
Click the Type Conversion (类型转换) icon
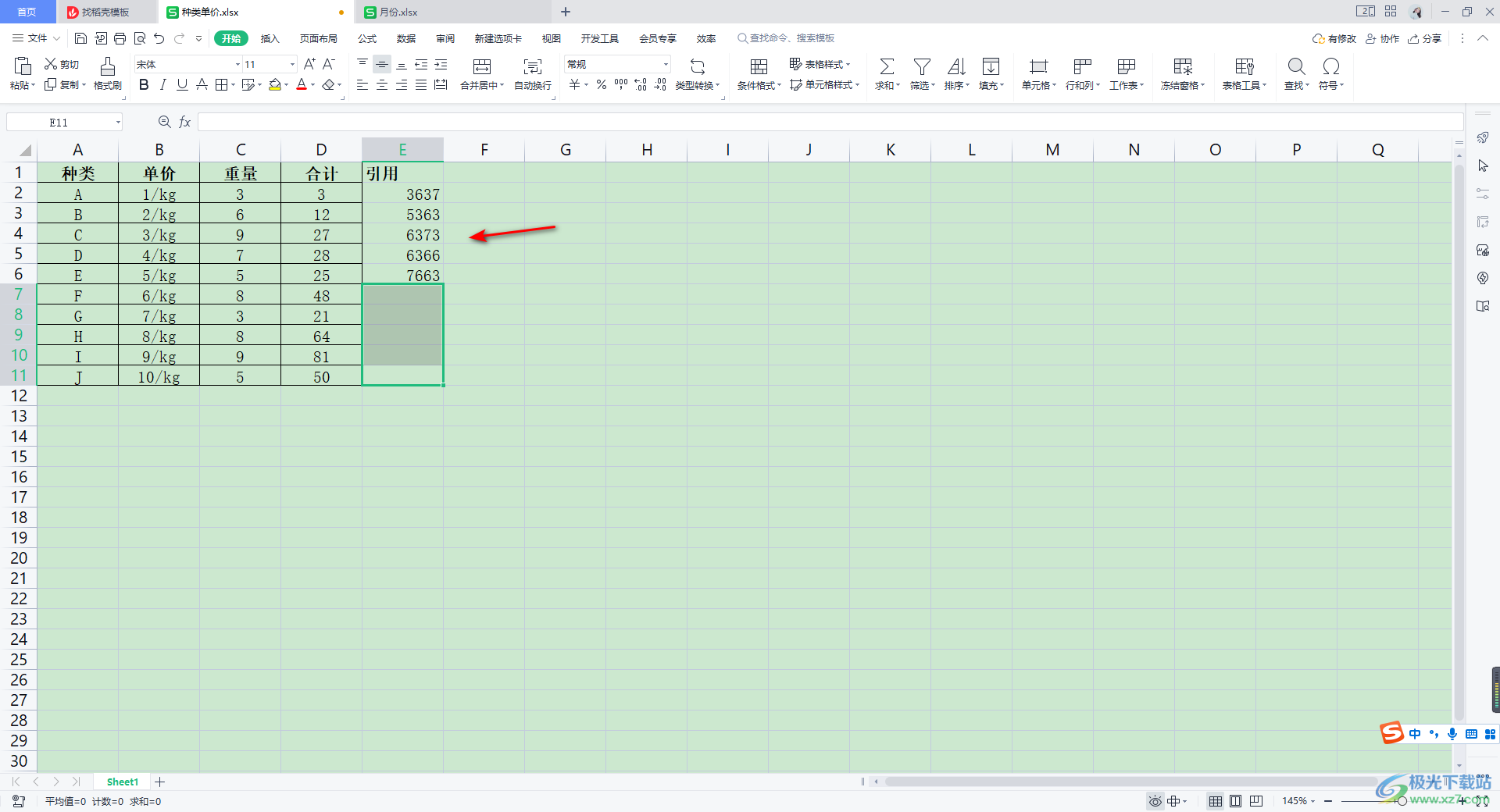[698, 66]
